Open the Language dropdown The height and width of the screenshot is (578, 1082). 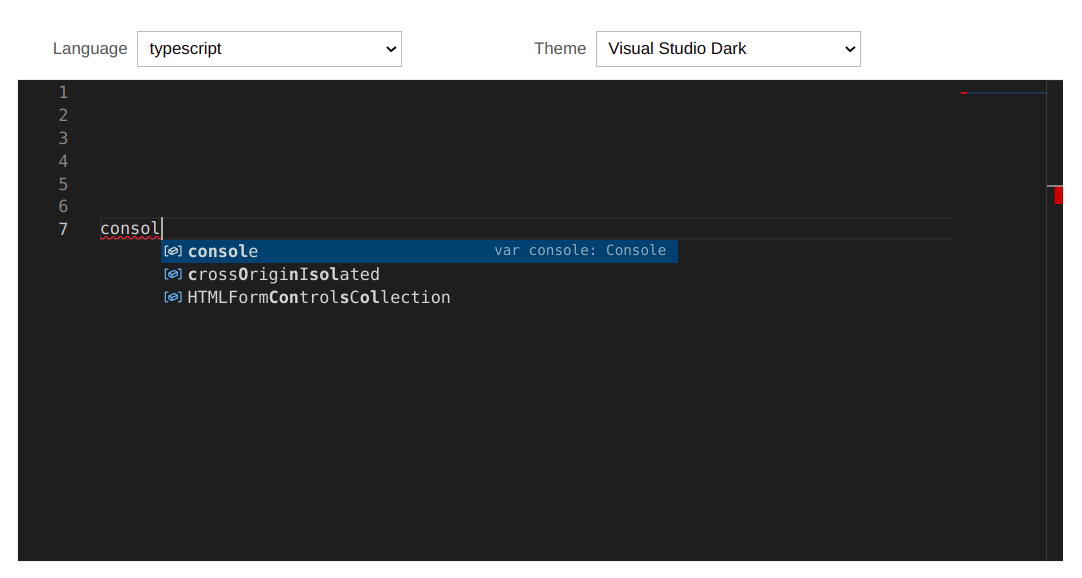click(268, 48)
